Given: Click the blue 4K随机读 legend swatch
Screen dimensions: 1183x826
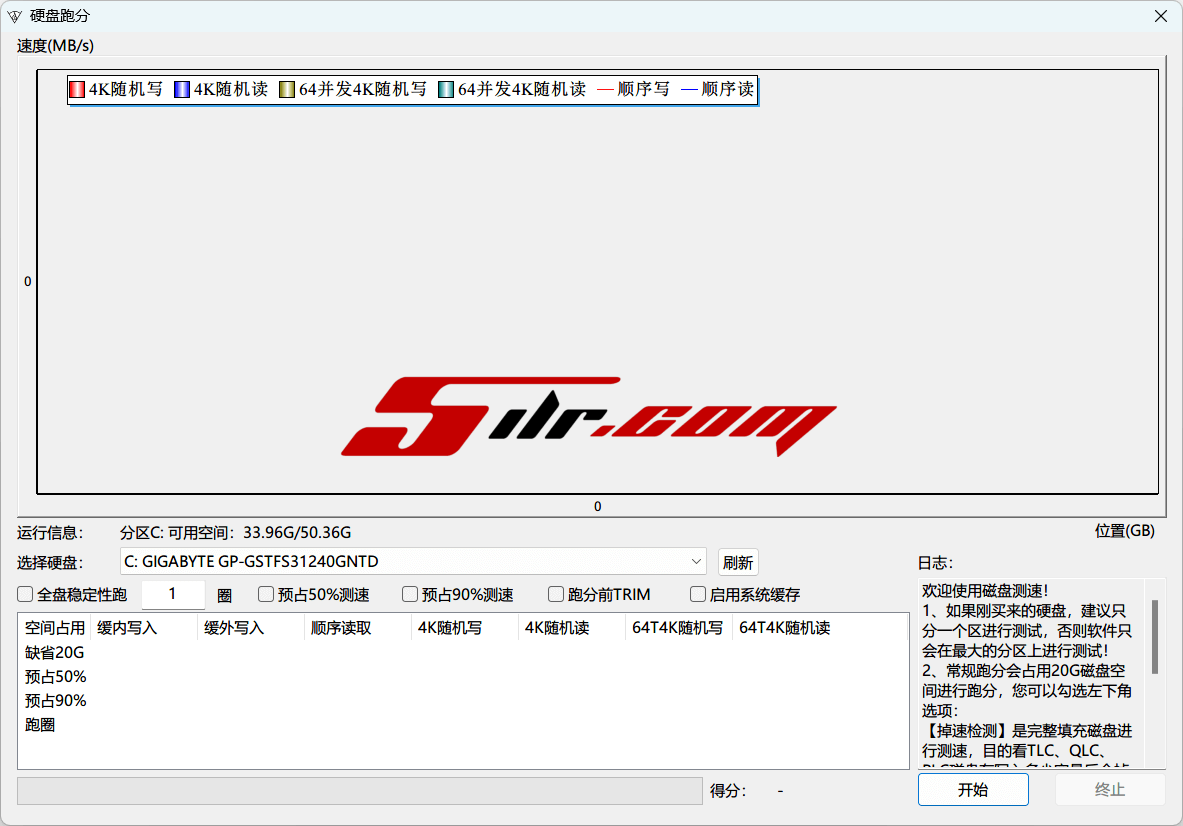Looking at the screenshot, I should tap(181, 89).
